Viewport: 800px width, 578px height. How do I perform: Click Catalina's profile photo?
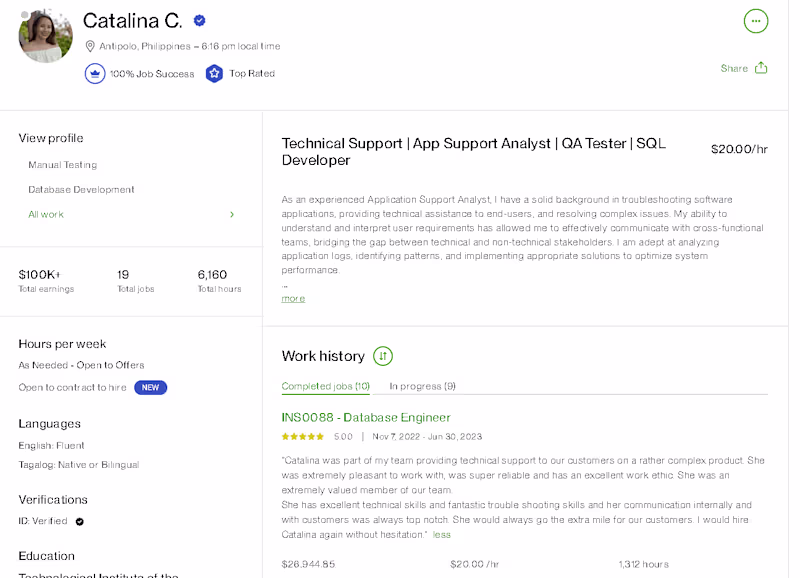(x=45, y=36)
